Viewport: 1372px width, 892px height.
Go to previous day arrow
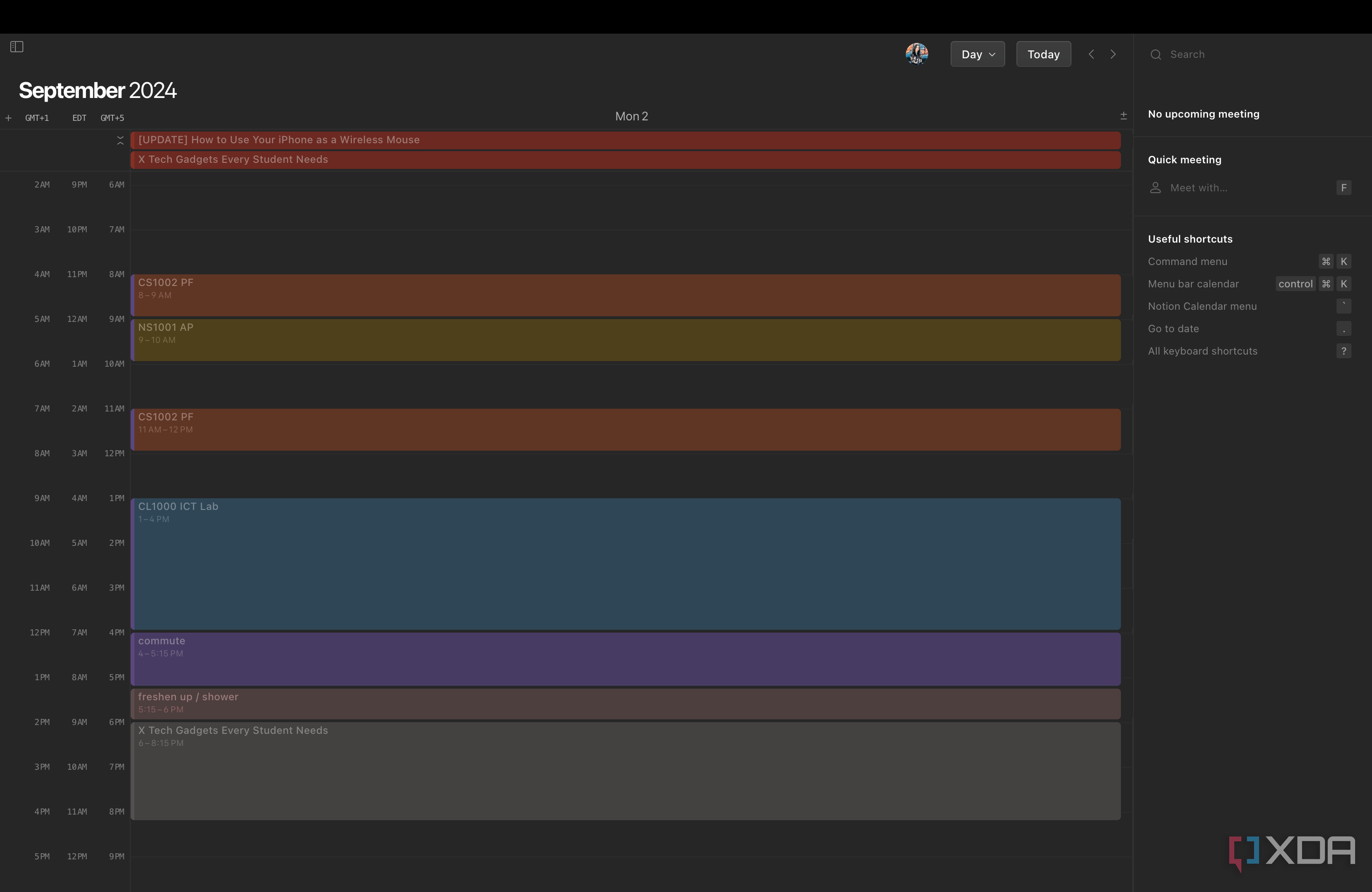click(x=1091, y=54)
